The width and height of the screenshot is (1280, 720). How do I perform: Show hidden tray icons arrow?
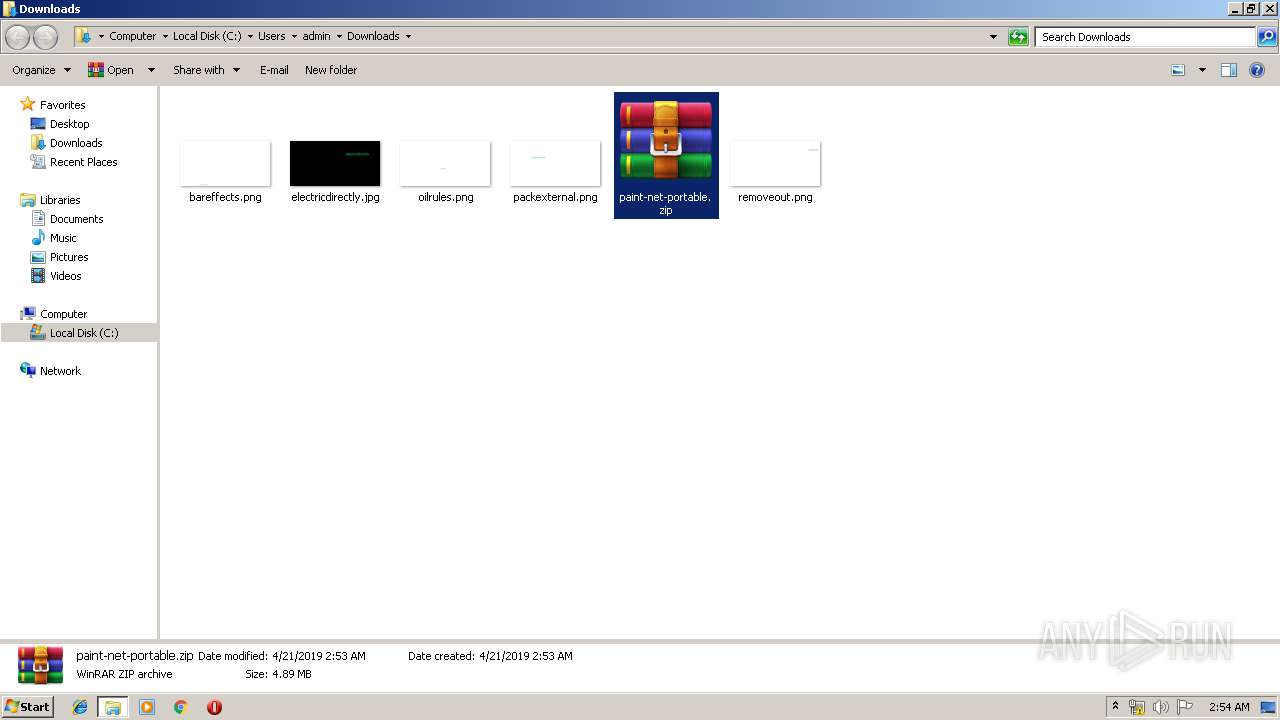[1116, 707]
